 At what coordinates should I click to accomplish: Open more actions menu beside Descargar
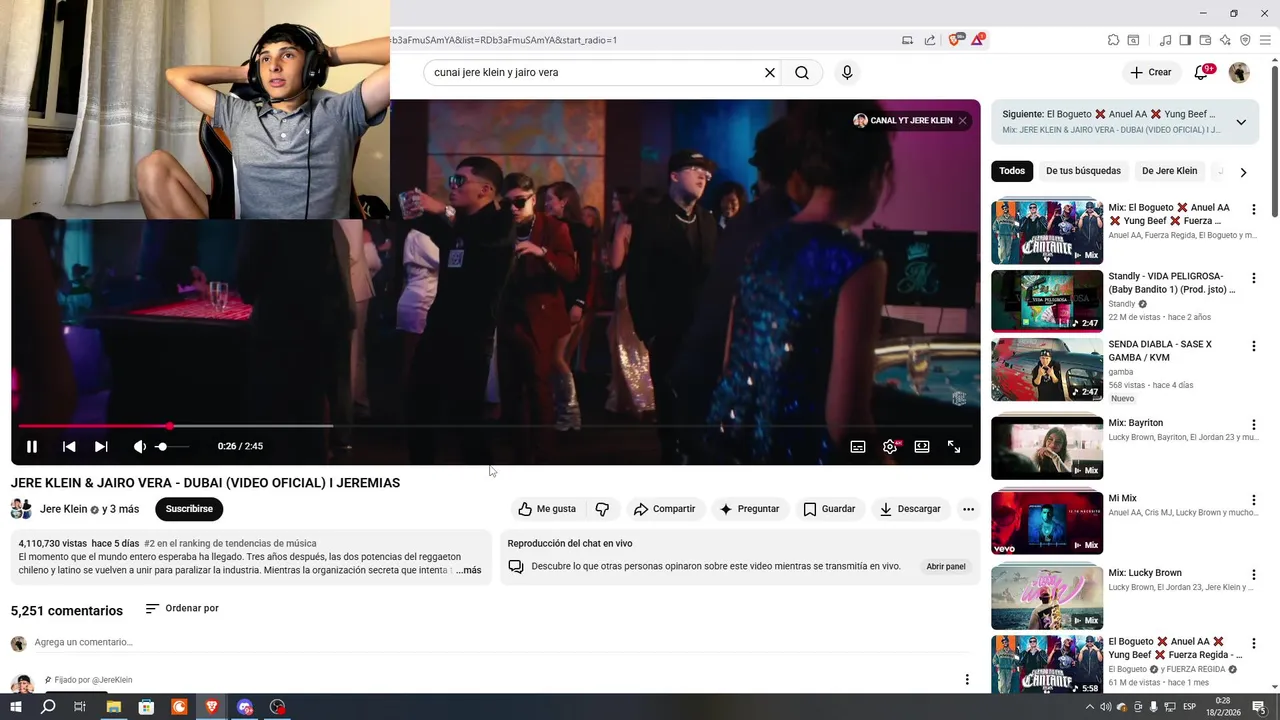968,509
